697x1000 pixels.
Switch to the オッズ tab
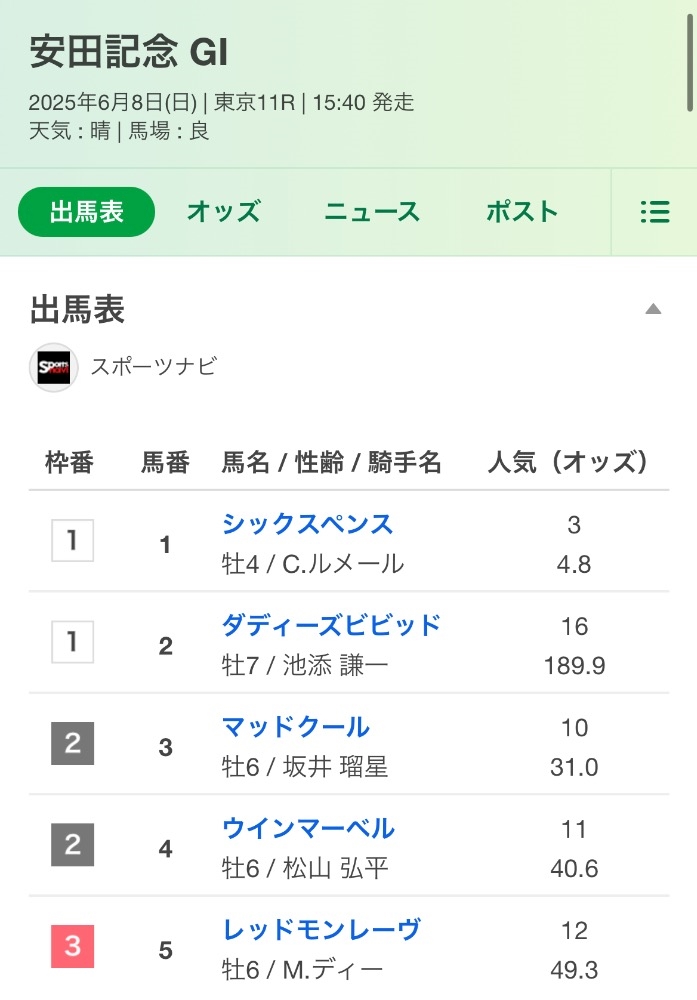(x=223, y=212)
